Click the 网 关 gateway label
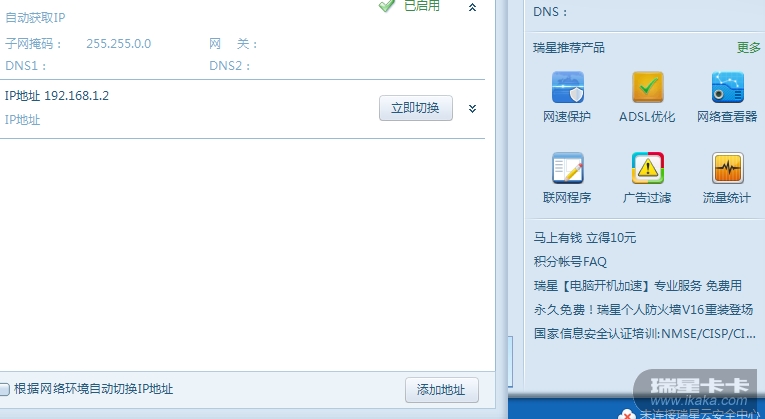765x419 pixels. pos(233,44)
